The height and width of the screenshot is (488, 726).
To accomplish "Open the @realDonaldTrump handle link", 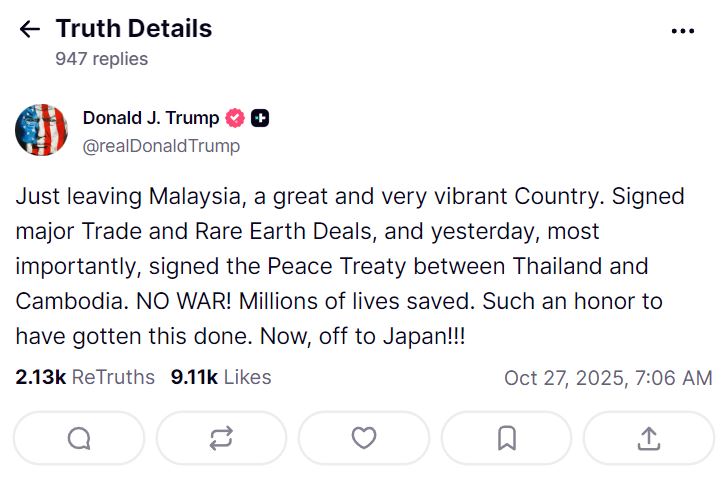I will coord(161,146).
